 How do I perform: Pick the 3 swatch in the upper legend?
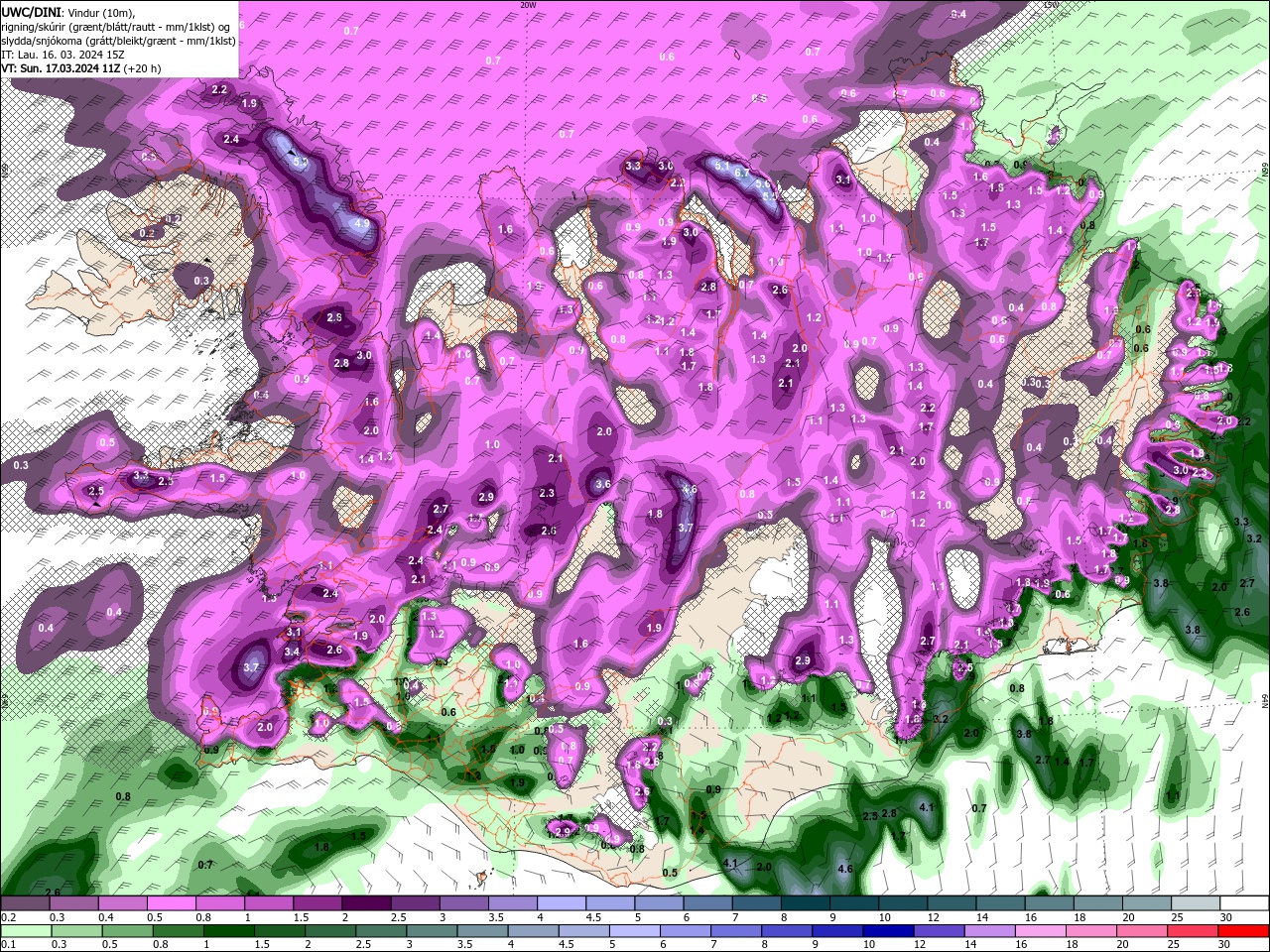pyautogui.click(x=462, y=903)
